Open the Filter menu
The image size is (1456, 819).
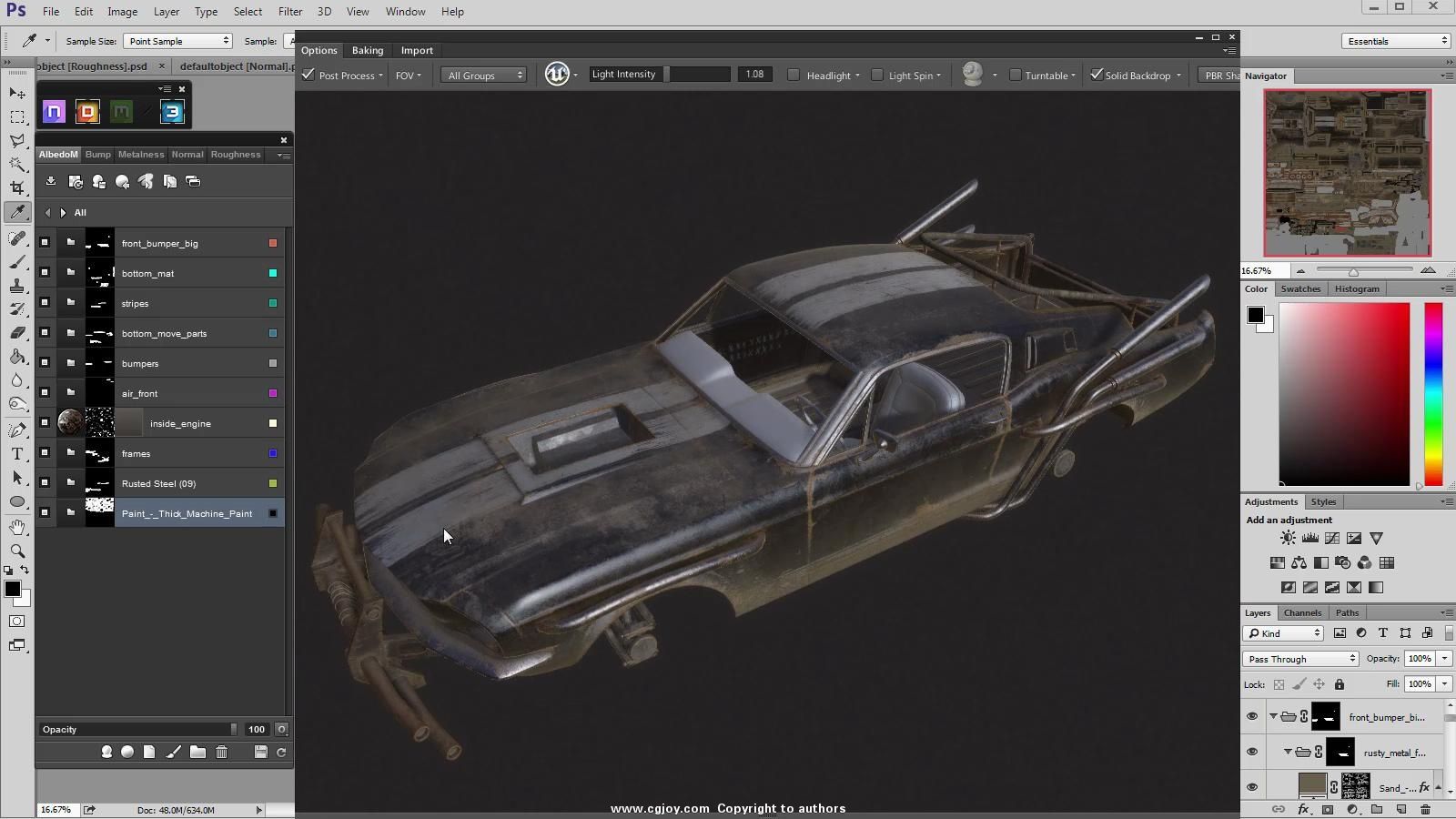(x=290, y=12)
